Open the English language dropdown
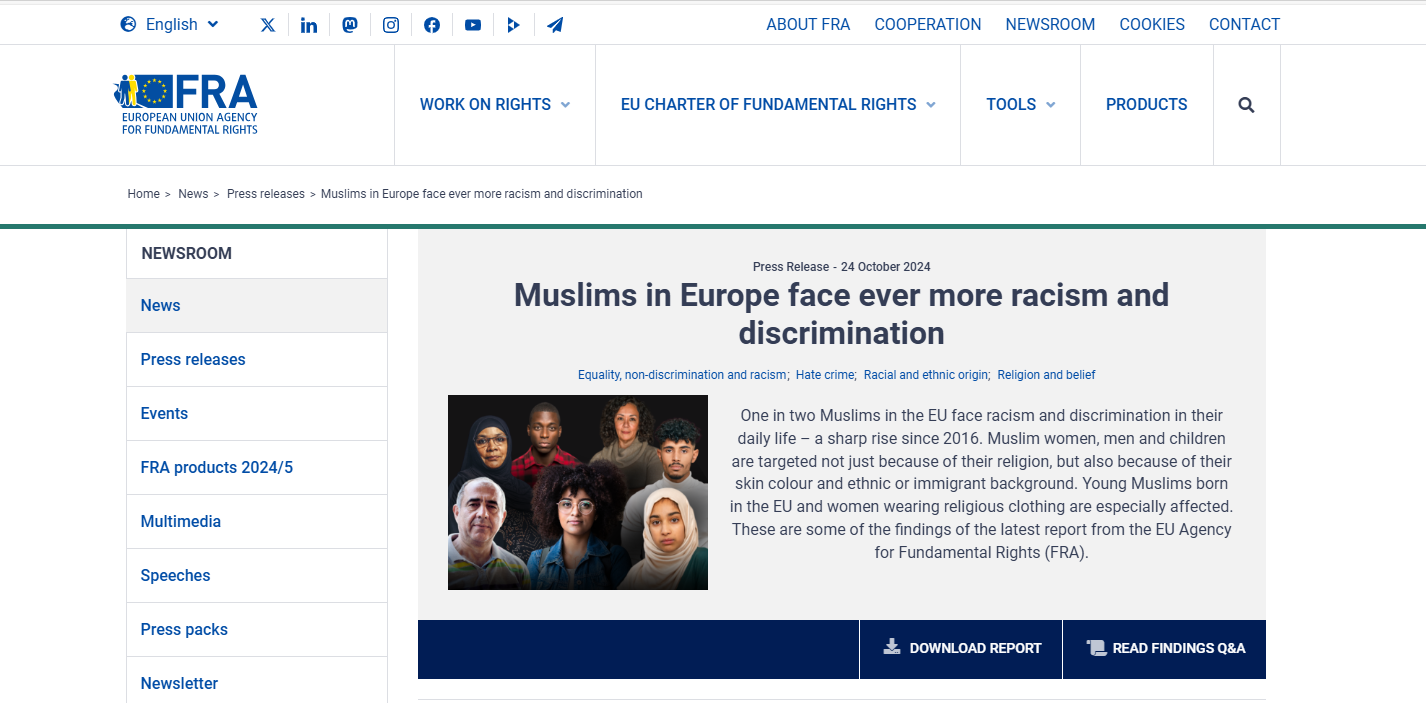Image resolution: width=1426 pixels, height=703 pixels. [x=170, y=25]
